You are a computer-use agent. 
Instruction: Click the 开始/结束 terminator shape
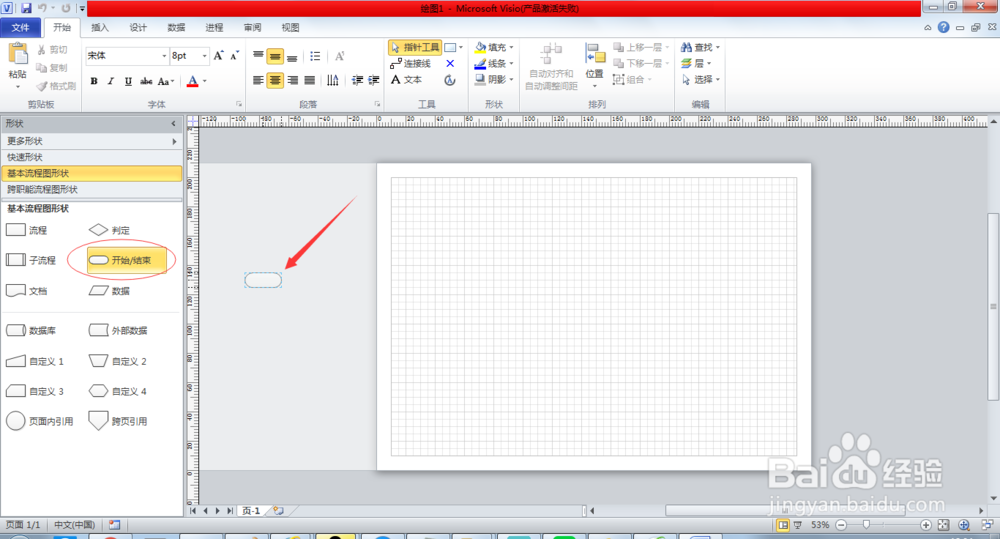pos(127,260)
